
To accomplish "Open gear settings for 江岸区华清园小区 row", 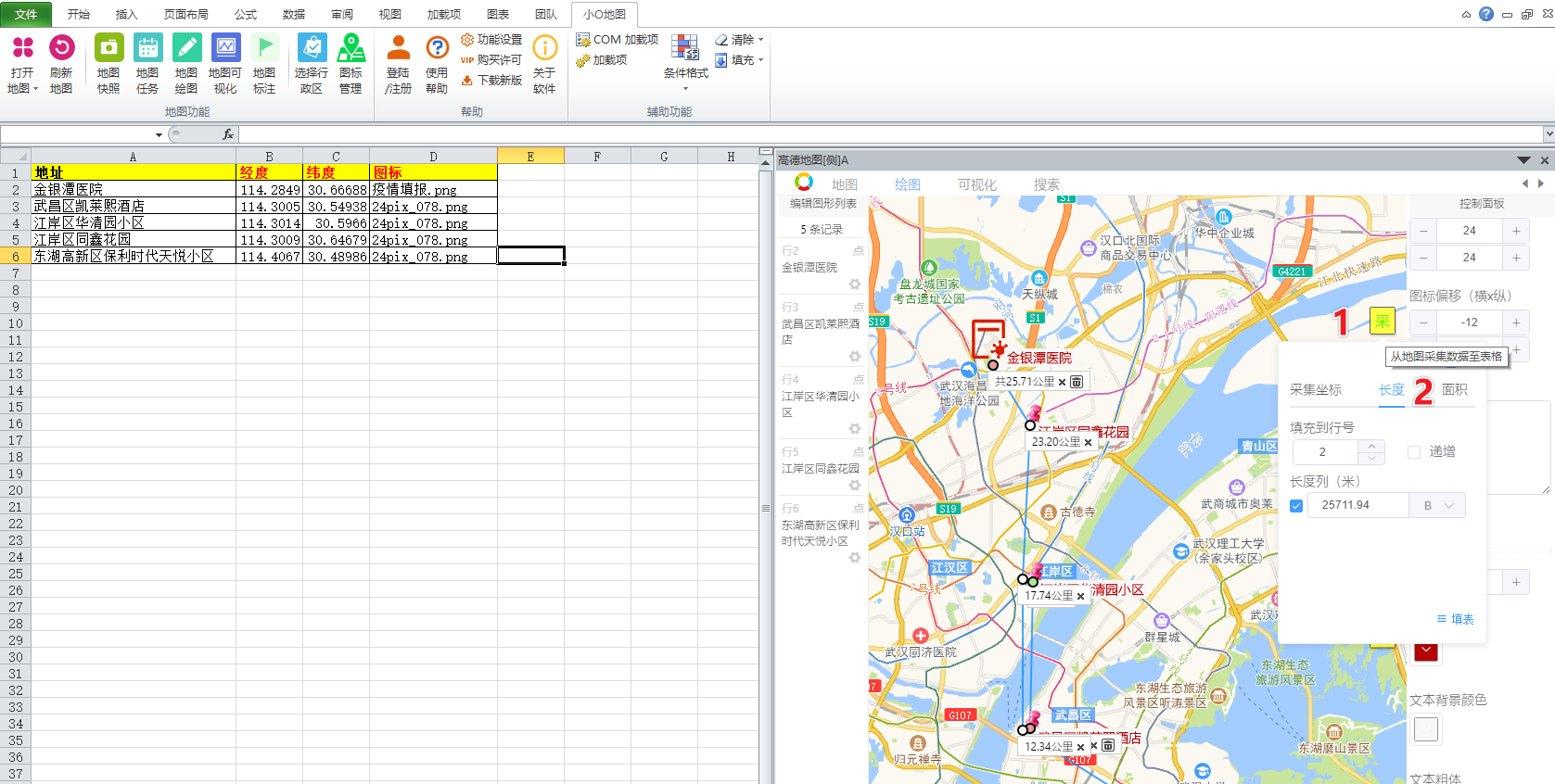I will (x=855, y=429).
